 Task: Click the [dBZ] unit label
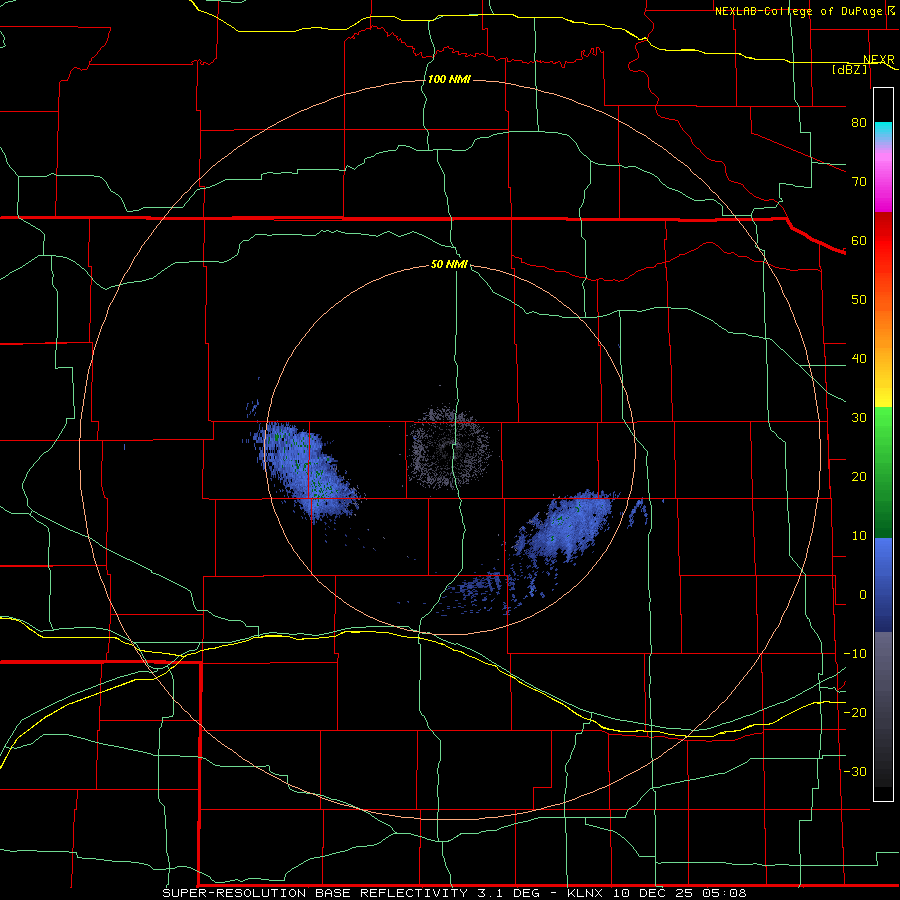(850, 69)
